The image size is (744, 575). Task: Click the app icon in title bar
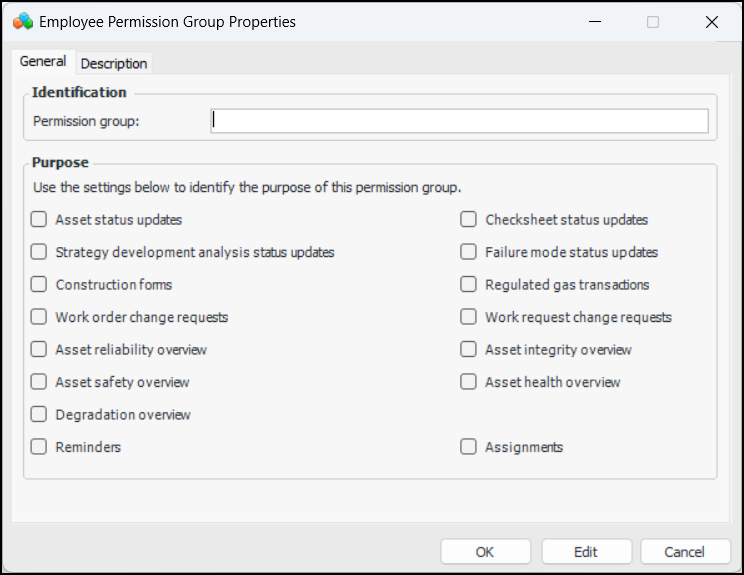coord(22,21)
